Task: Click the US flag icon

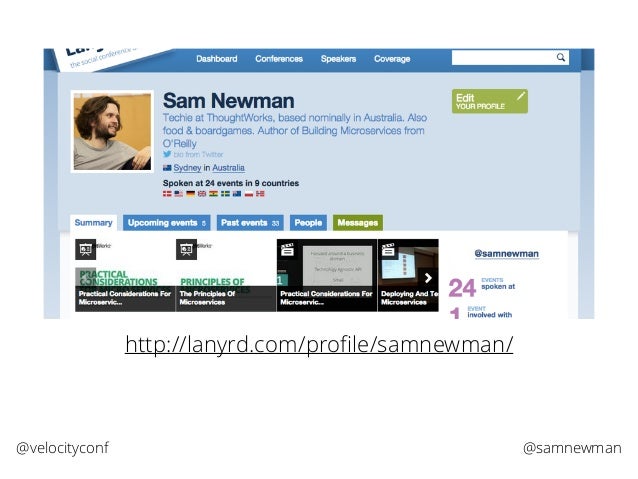Action: point(179,194)
